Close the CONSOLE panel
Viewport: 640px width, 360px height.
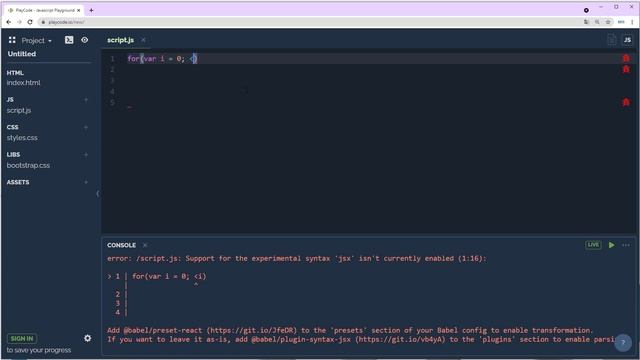pyautogui.click(x=145, y=245)
